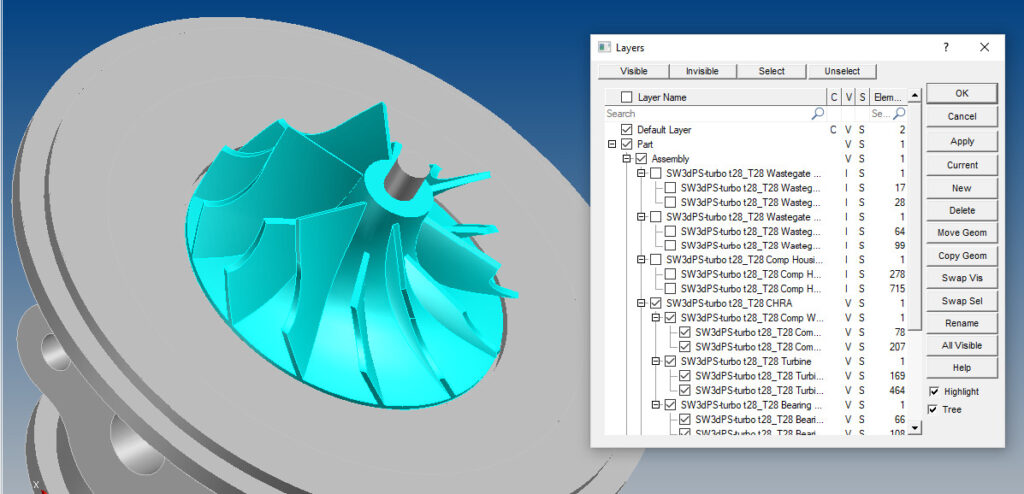Check the header checkbox beside Layer Name
Screen dimensions: 1024x494
626,97
